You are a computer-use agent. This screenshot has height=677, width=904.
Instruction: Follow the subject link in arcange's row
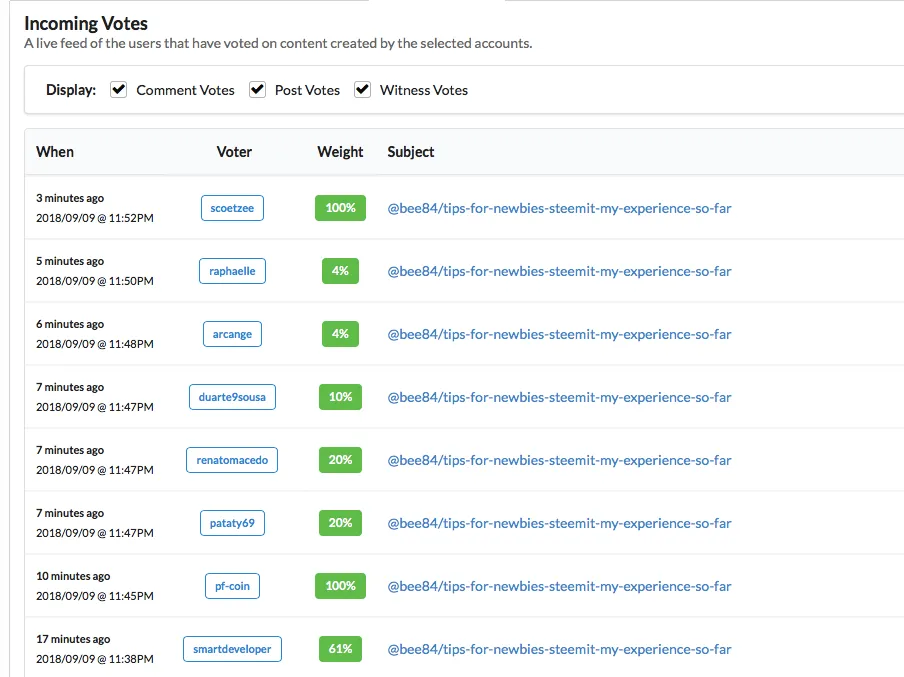(559, 334)
